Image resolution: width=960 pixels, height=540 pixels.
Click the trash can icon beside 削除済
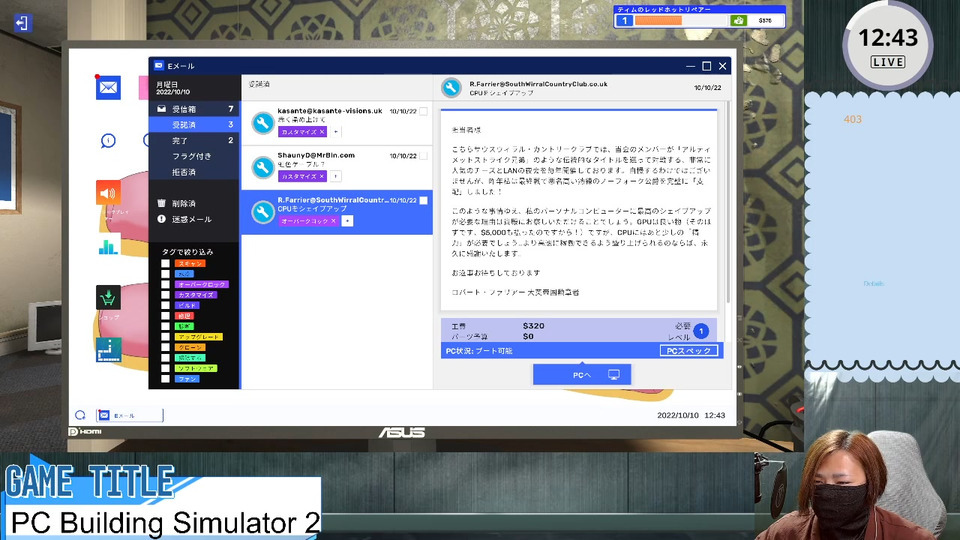pyautogui.click(x=162, y=203)
